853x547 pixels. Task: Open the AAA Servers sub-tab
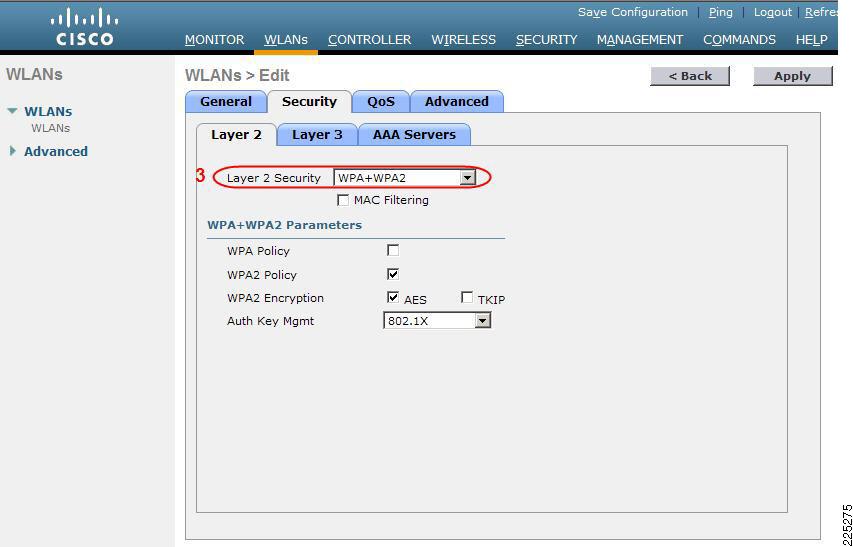[x=414, y=135]
